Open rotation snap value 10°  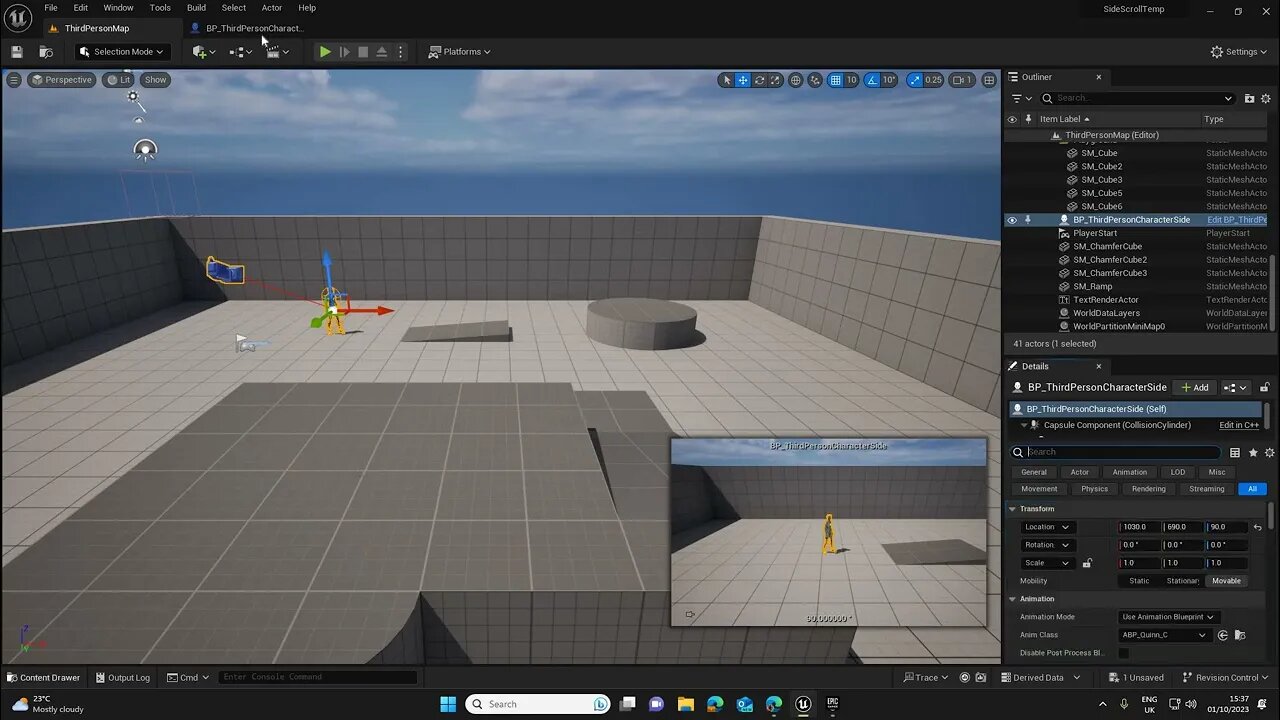click(x=889, y=80)
